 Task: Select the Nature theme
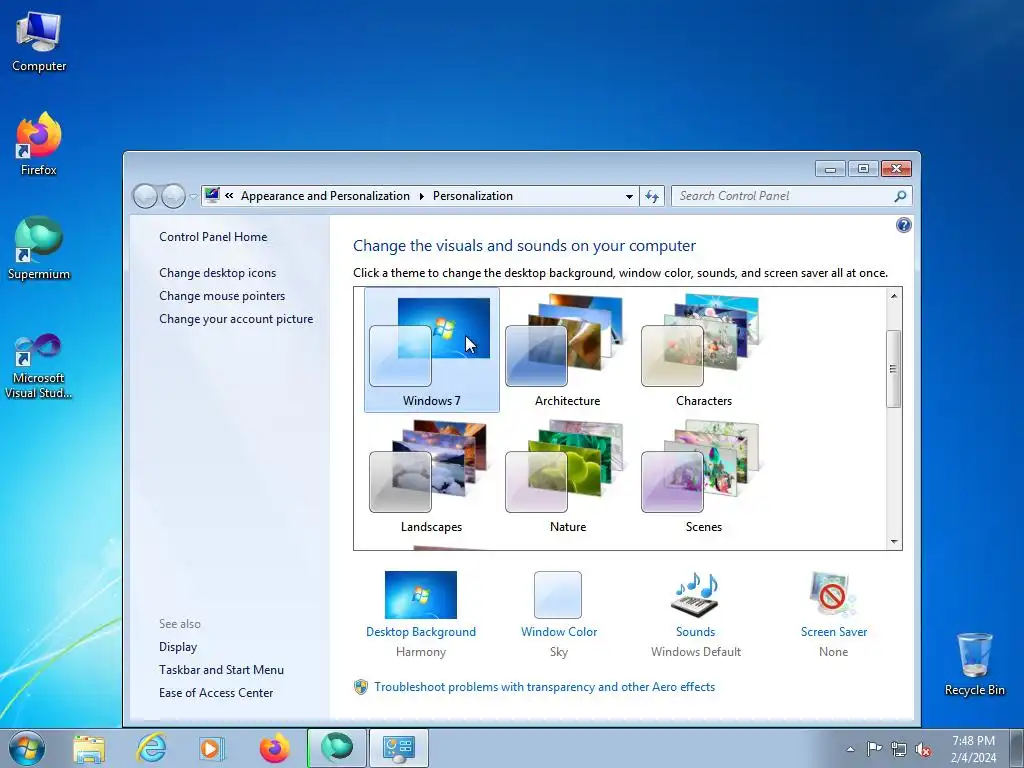click(568, 477)
